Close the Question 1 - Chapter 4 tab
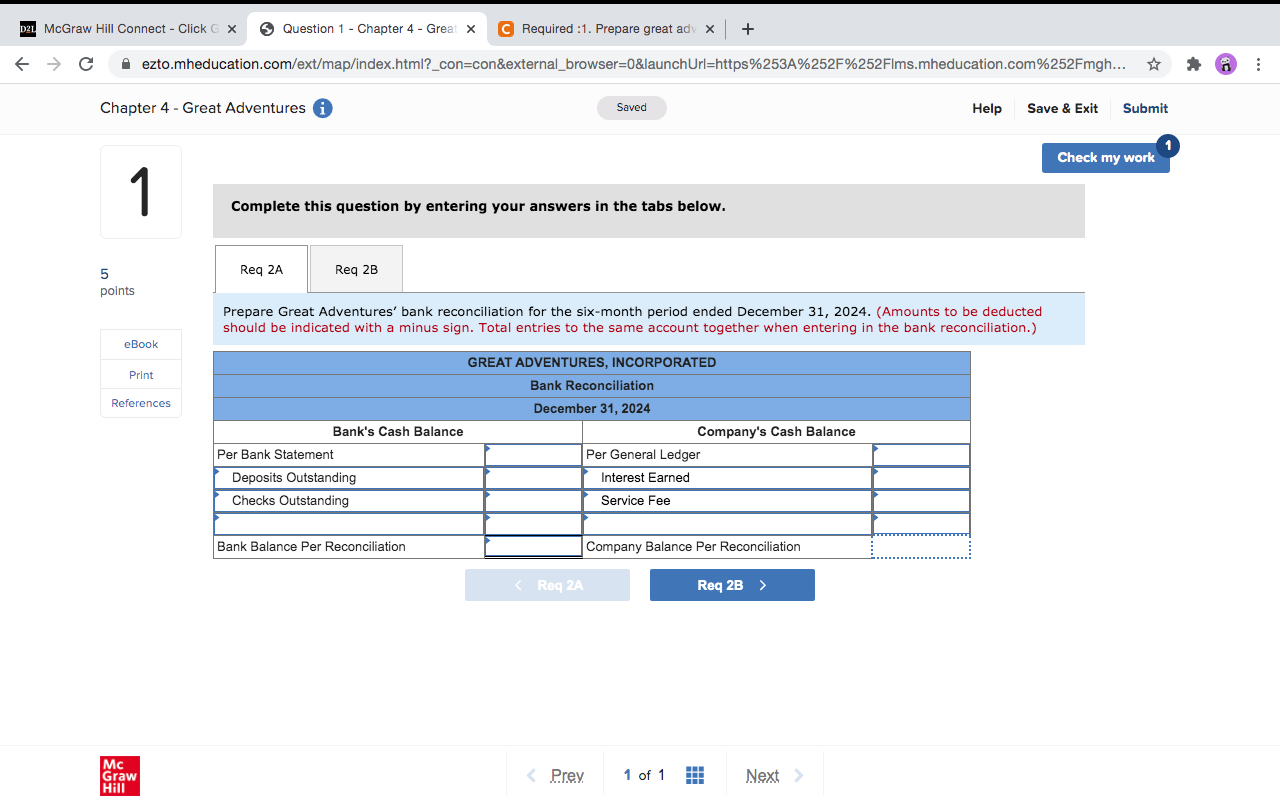 coord(471,29)
